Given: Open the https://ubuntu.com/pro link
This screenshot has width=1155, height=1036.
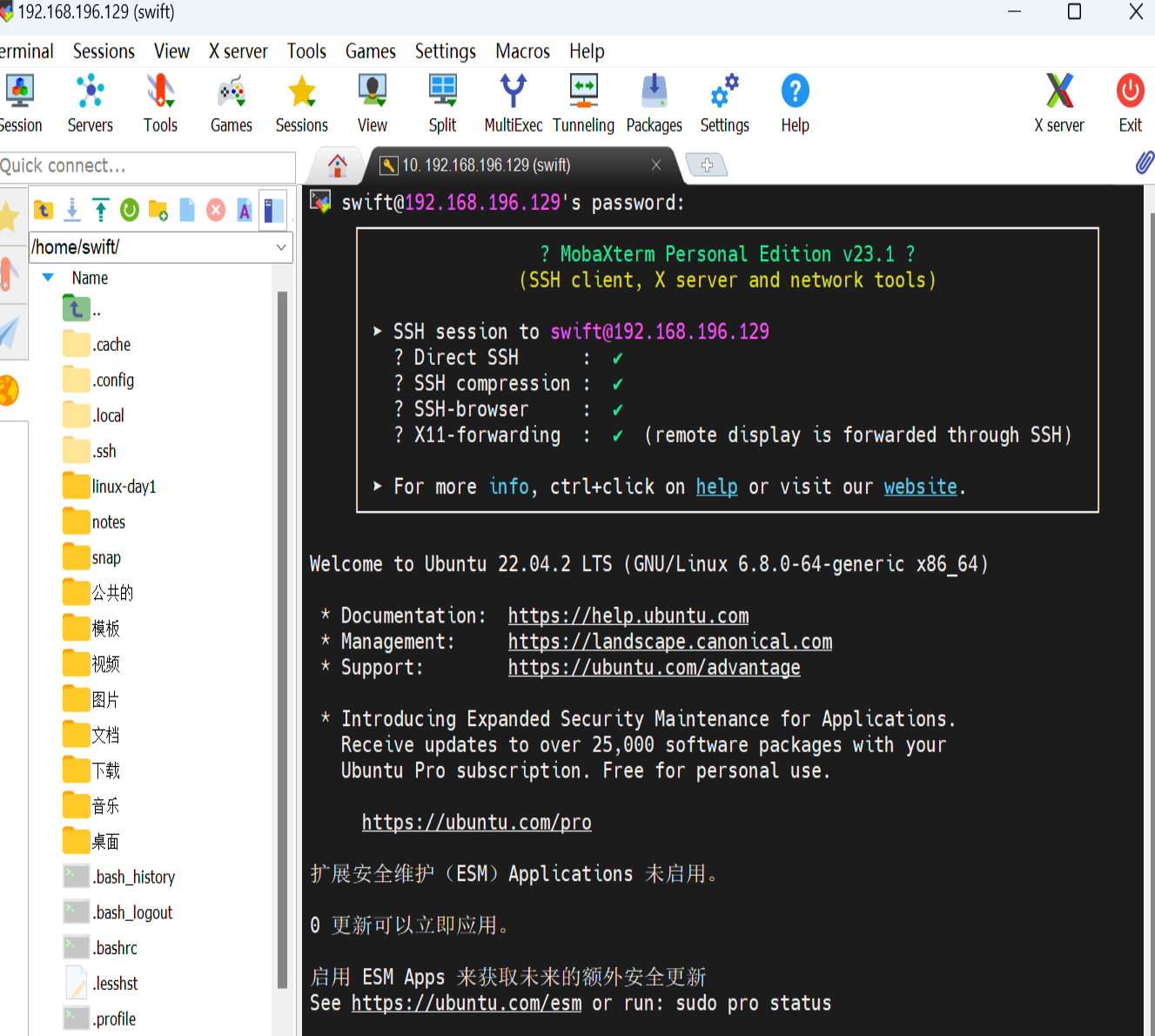Looking at the screenshot, I should 476,822.
